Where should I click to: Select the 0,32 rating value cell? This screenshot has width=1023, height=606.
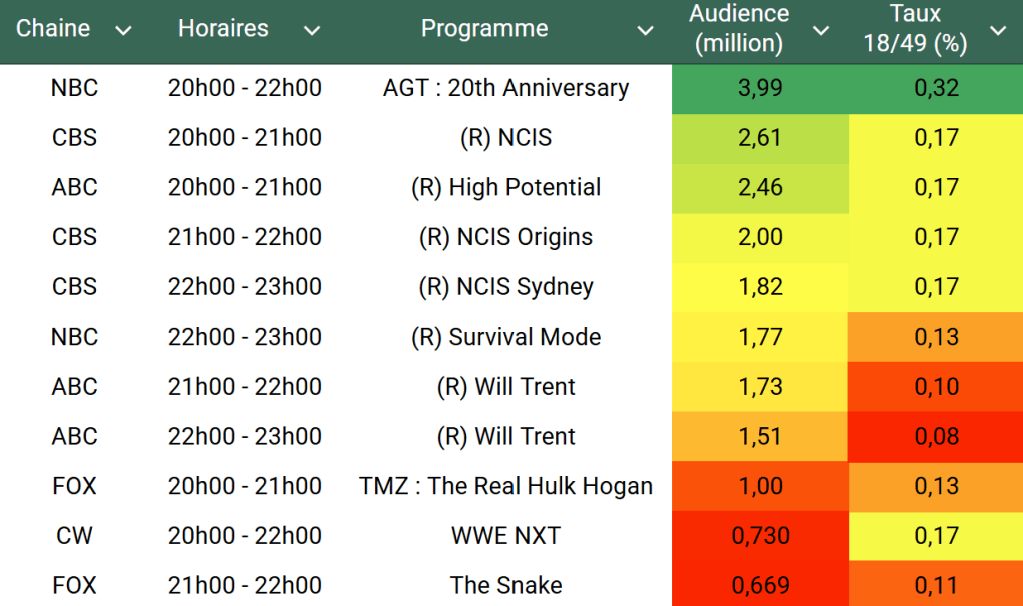tap(936, 88)
